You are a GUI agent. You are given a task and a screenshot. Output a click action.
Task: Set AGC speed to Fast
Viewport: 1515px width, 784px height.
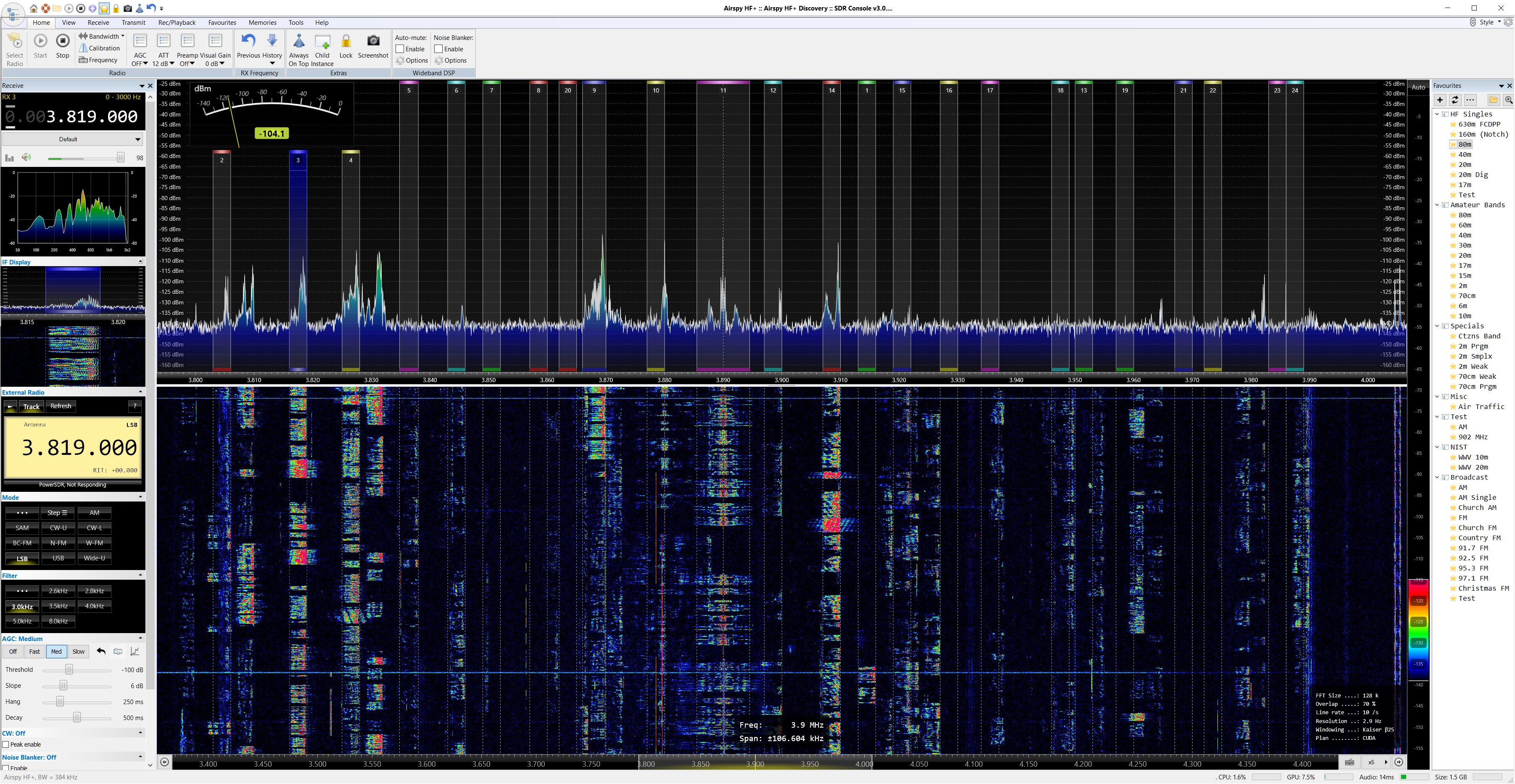[x=35, y=651]
